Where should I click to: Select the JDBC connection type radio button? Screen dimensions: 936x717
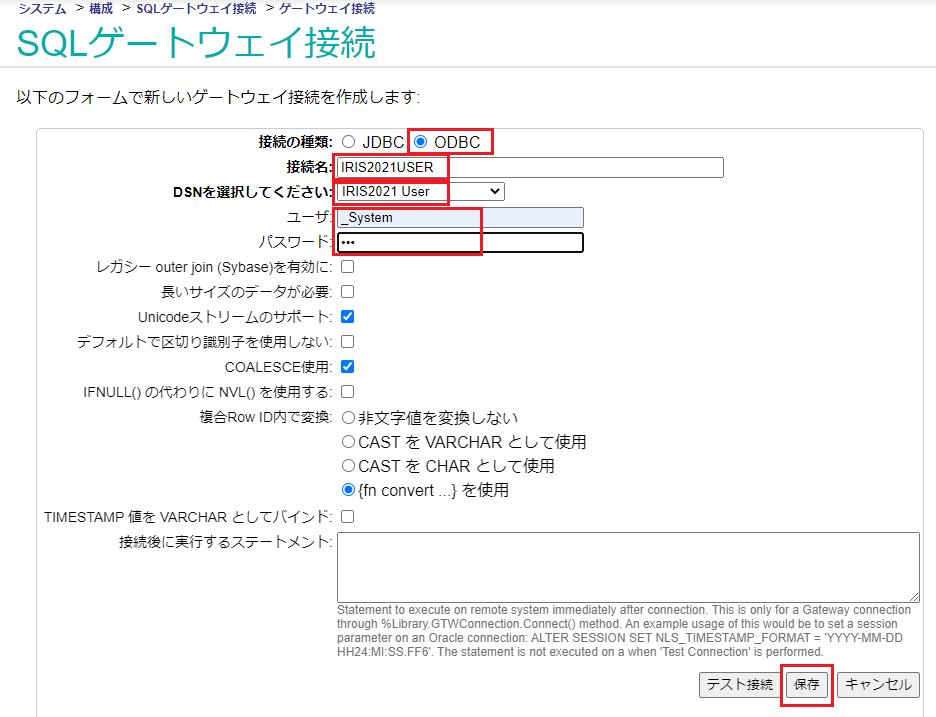(x=348, y=142)
